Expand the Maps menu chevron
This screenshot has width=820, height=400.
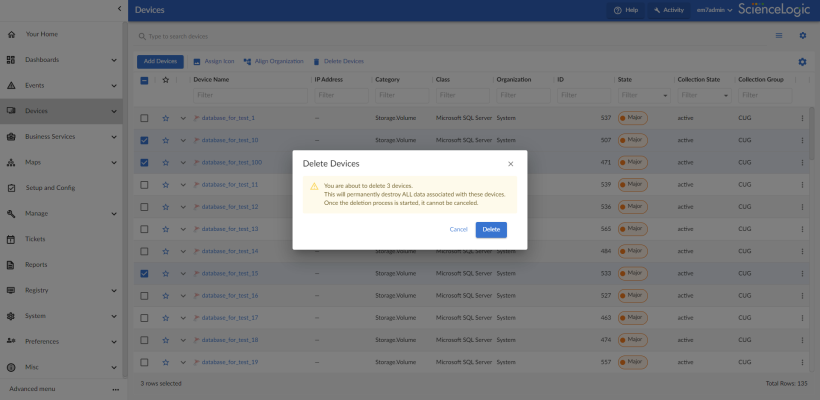pyautogui.click(x=114, y=163)
